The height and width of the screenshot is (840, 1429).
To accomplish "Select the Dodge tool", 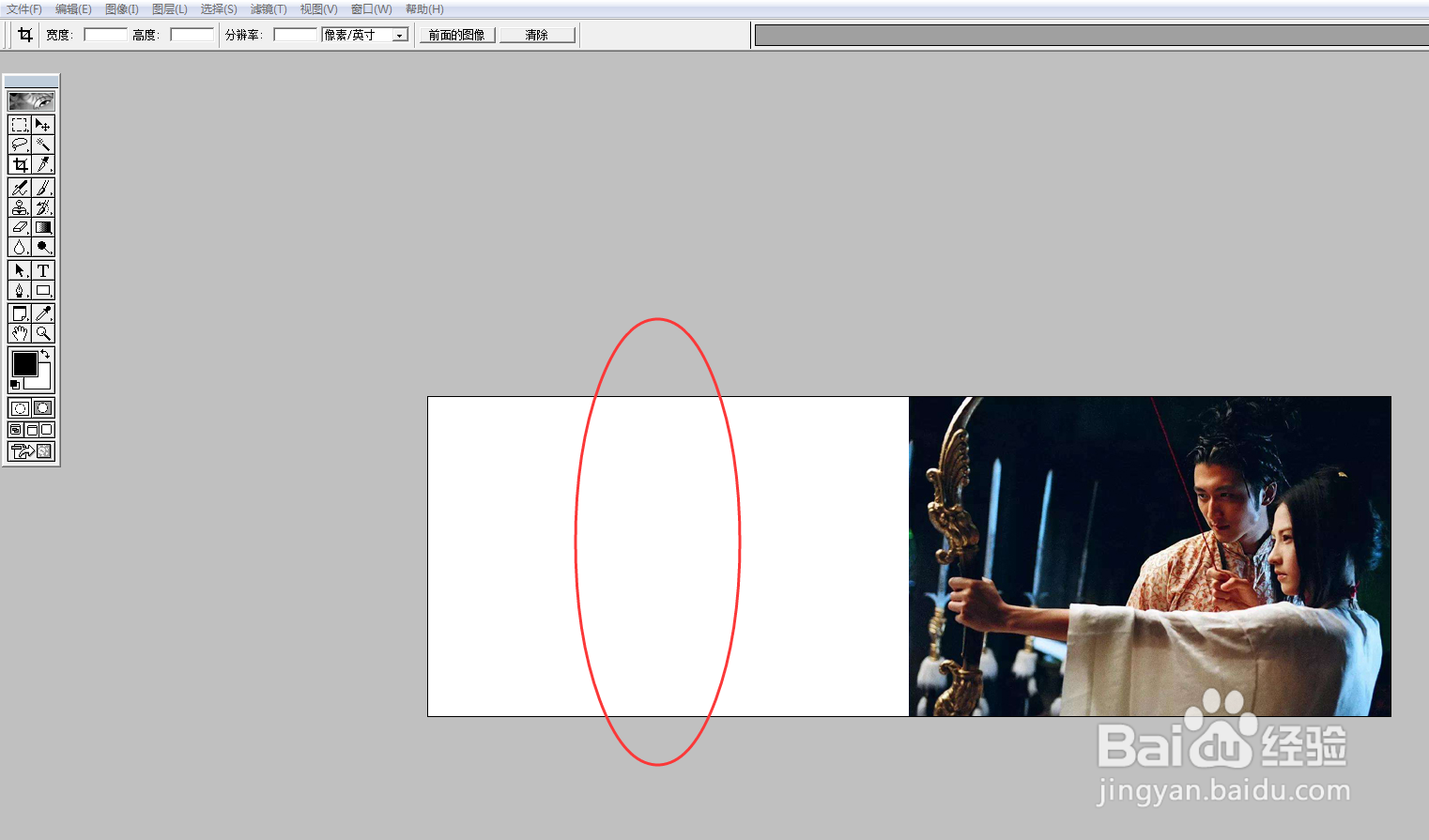I will pyautogui.click(x=43, y=247).
